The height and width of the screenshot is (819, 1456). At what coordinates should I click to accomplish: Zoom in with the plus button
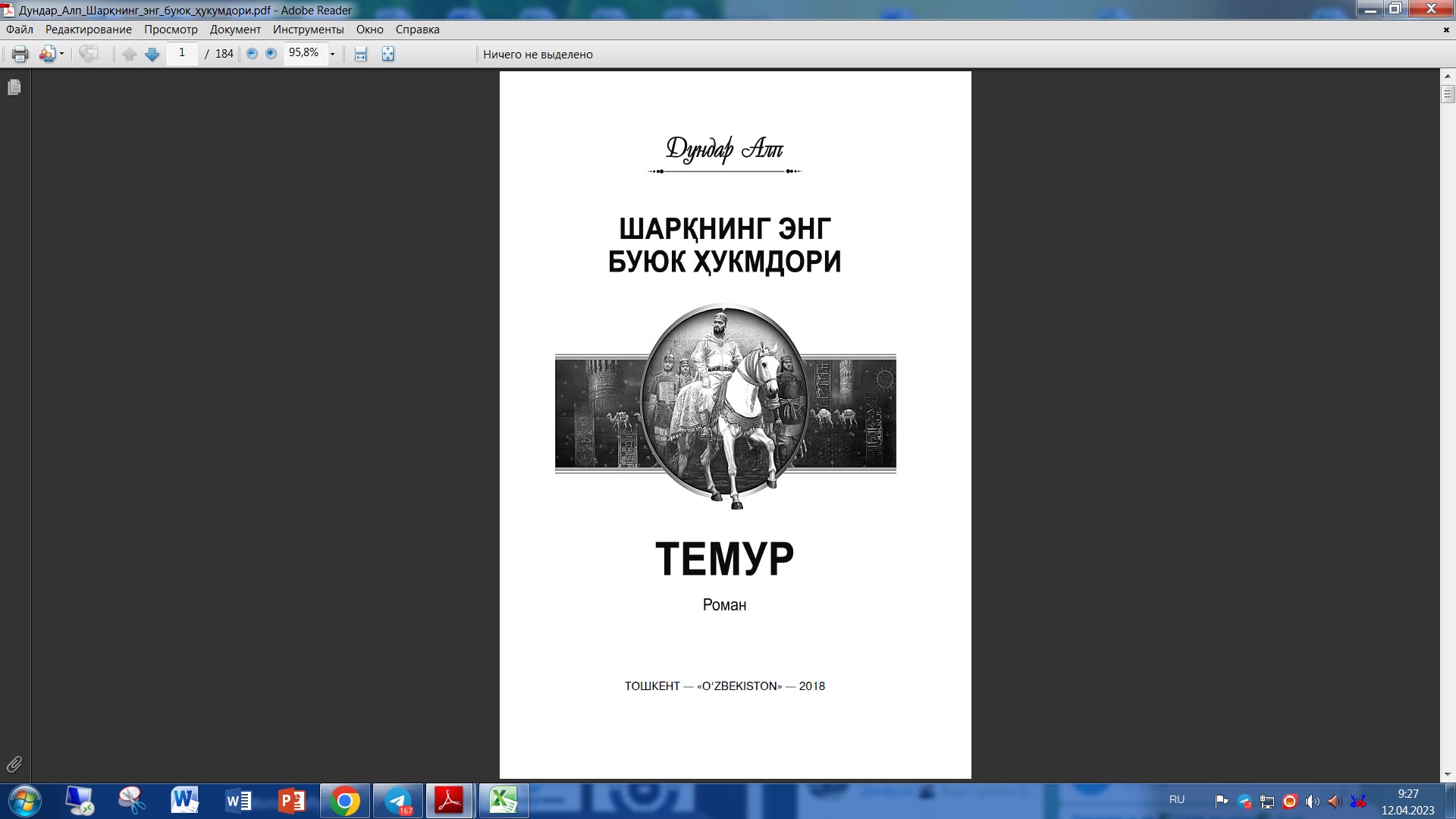click(271, 54)
